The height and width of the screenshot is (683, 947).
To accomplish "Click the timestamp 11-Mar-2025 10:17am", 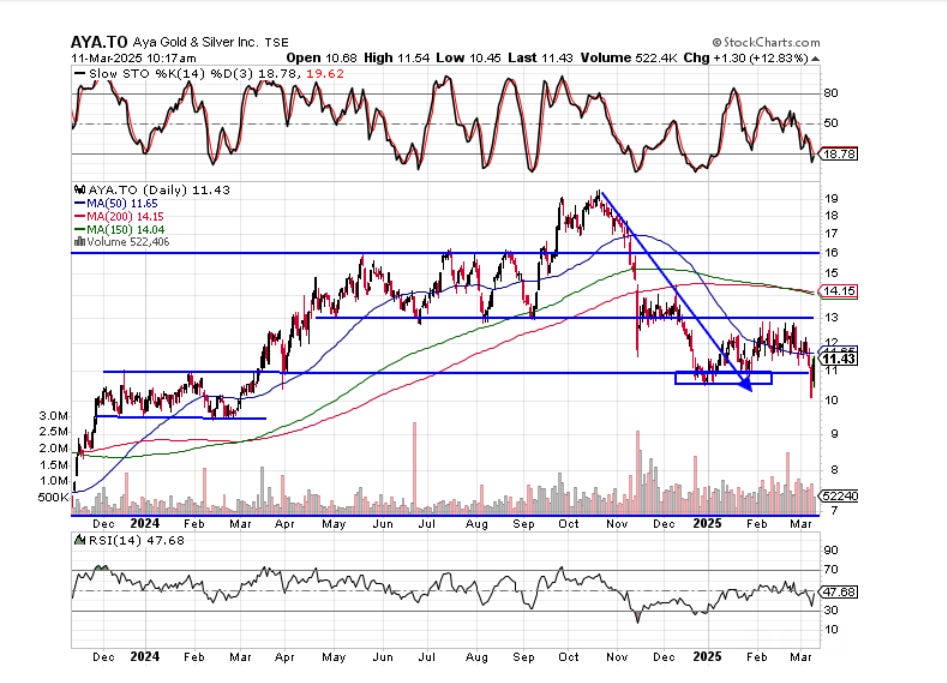I will point(133,58).
